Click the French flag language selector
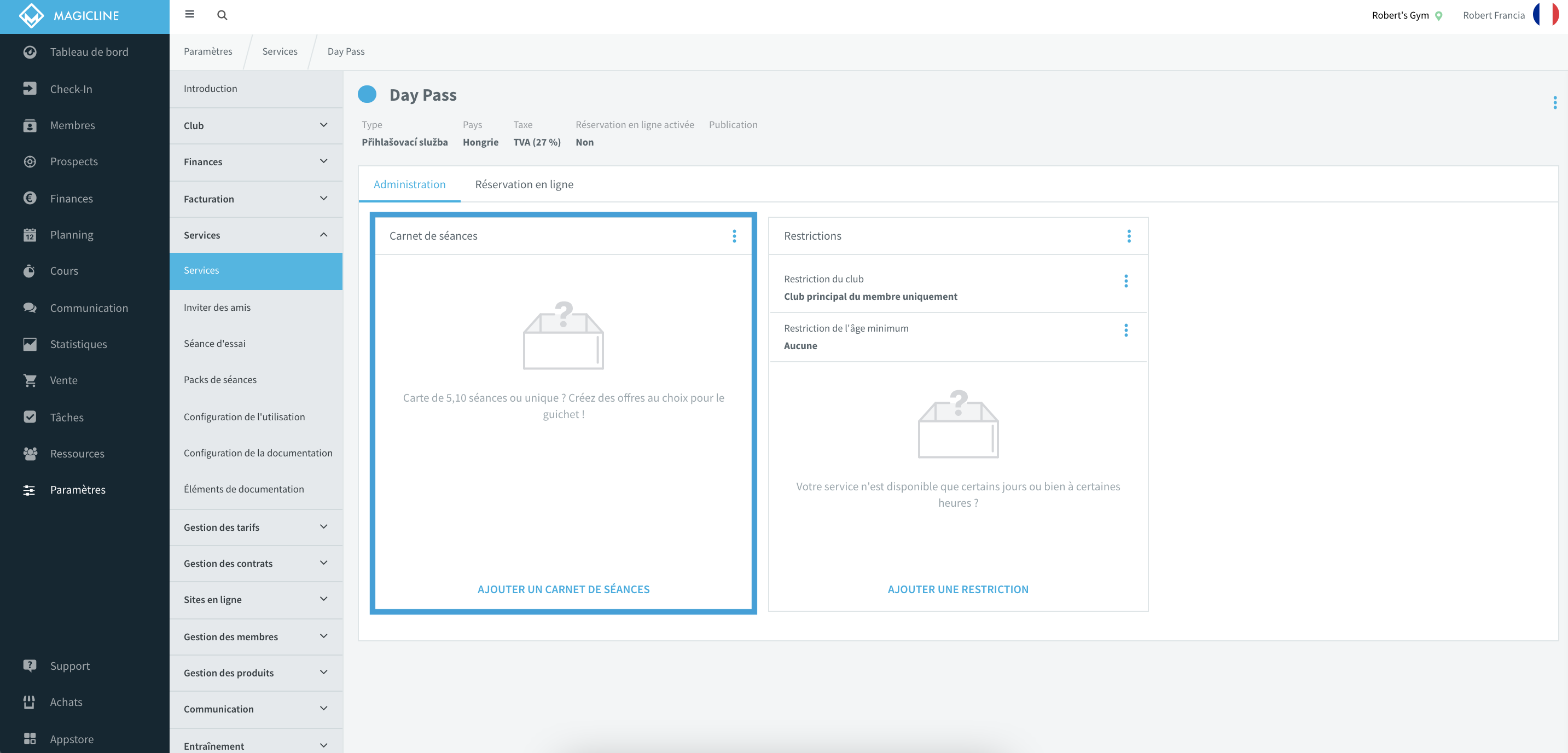This screenshot has height=753, width=1568. [1546, 15]
